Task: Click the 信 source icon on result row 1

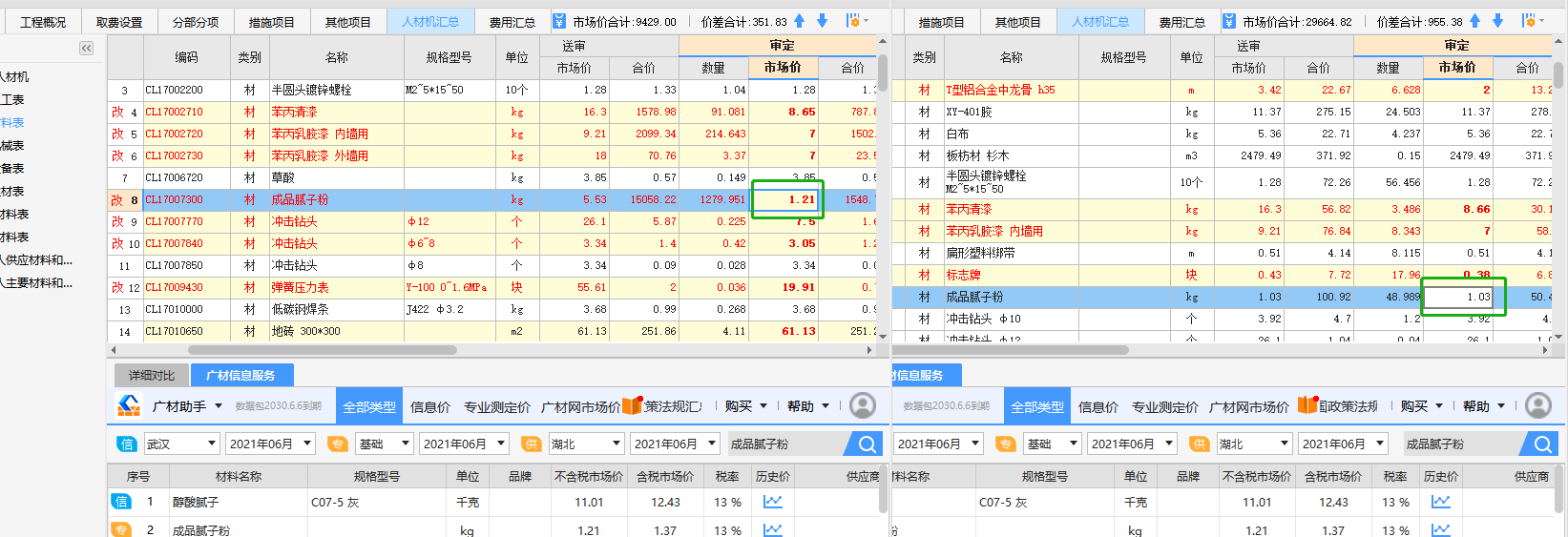Action: [x=121, y=502]
